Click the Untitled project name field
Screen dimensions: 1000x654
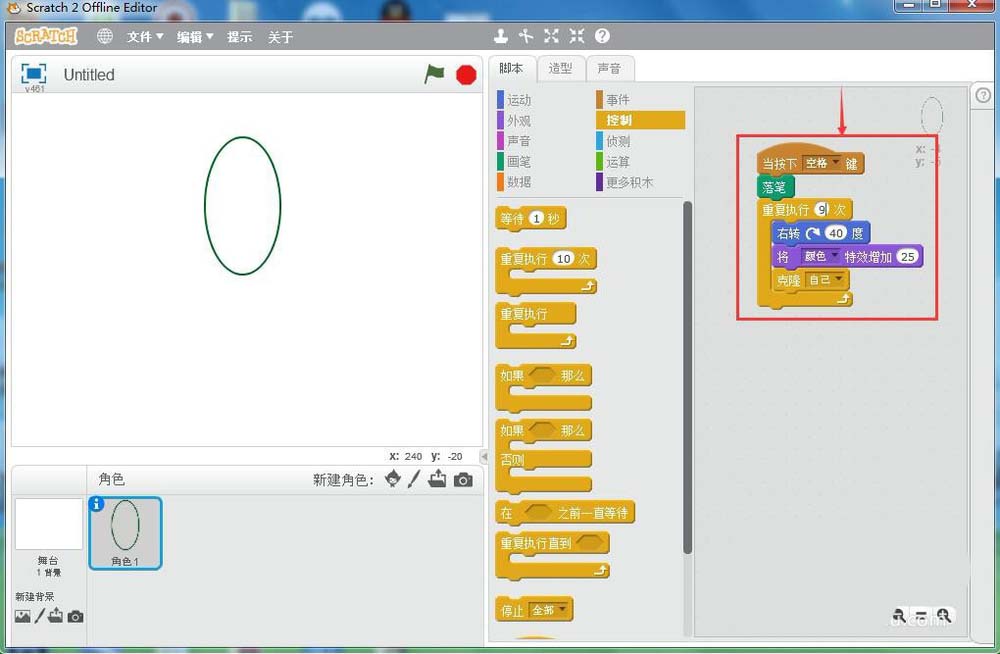click(89, 75)
